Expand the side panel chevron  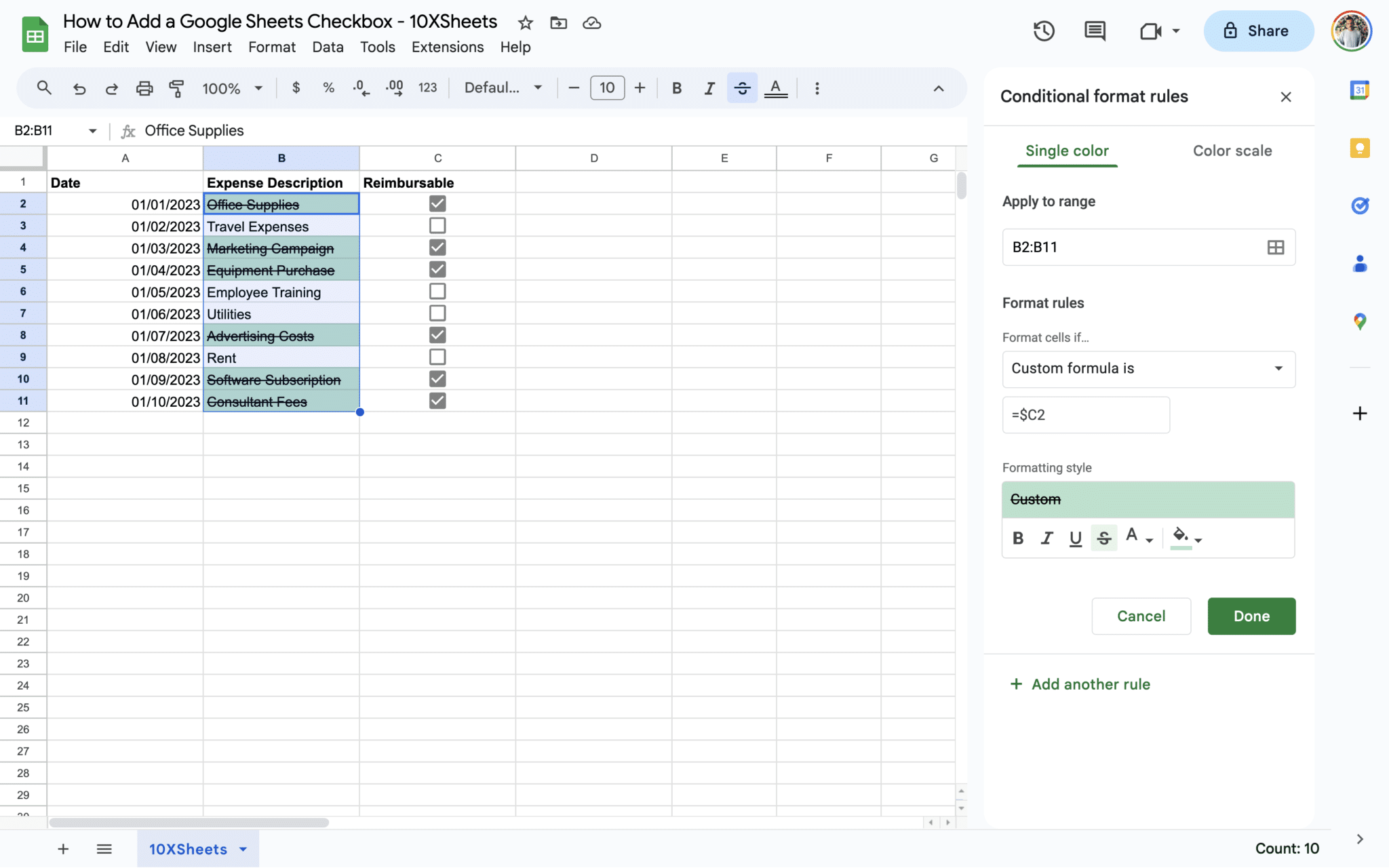(x=1359, y=839)
